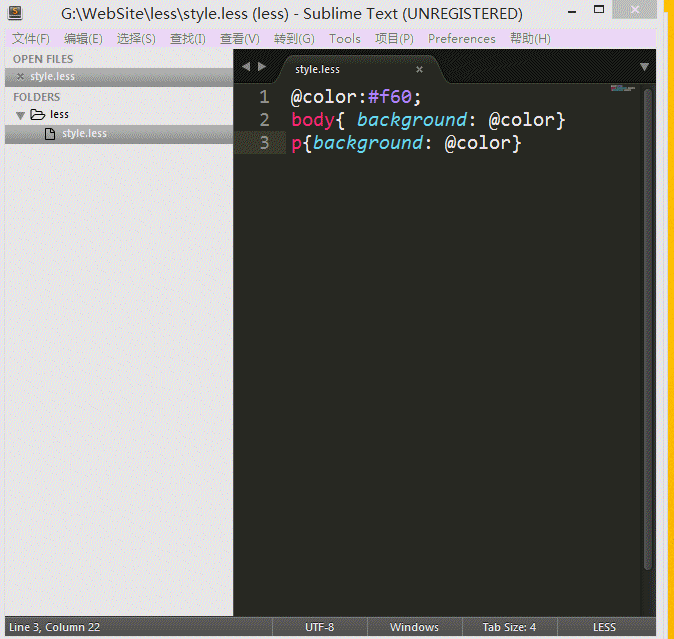Click the #f60 color value
The height and width of the screenshot is (639, 674).
390,97
